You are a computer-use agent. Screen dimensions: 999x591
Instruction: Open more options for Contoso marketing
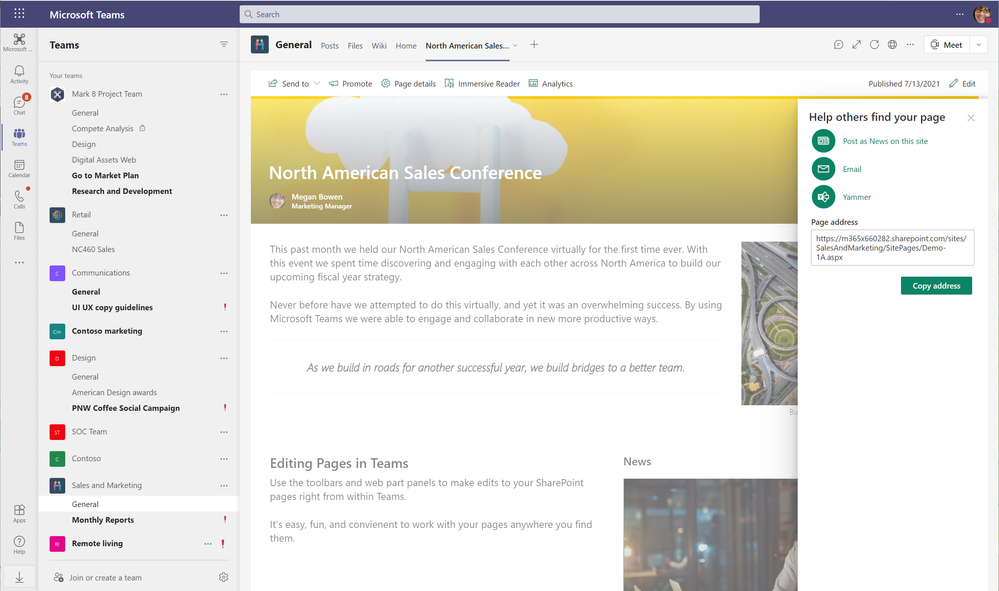coord(224,331)
